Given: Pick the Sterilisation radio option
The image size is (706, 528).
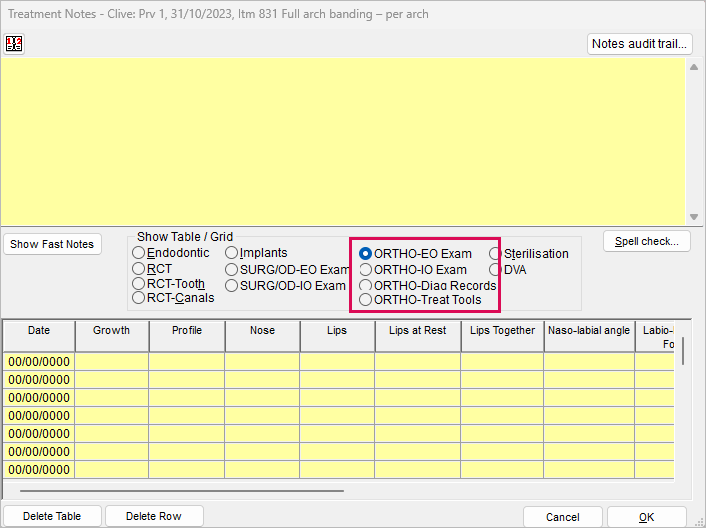Looking at the screenshot, I should coord(496,253).
